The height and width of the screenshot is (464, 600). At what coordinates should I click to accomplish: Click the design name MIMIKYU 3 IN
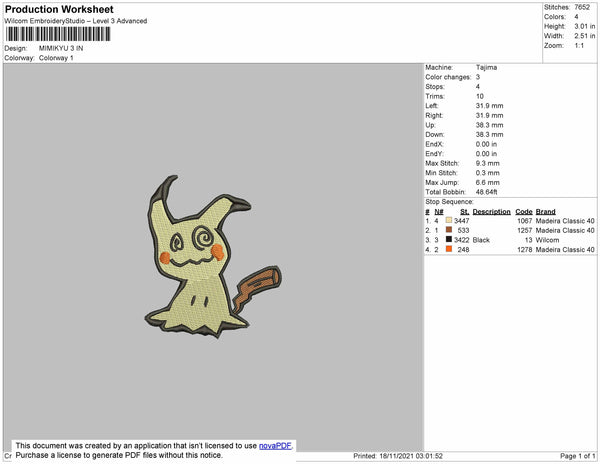pyautogui.click(x=62, y=48)
